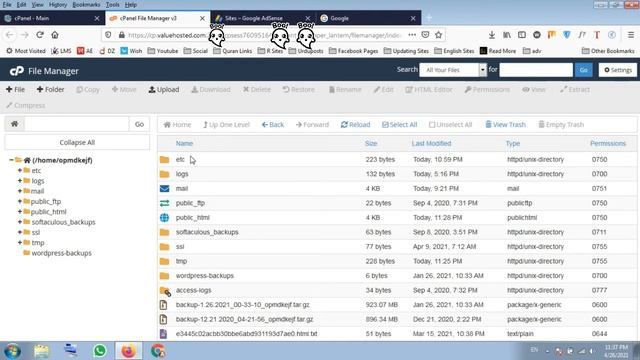Click the Save to Pocket icon
Screen dimensions: 640x360
tap(425, 35)
